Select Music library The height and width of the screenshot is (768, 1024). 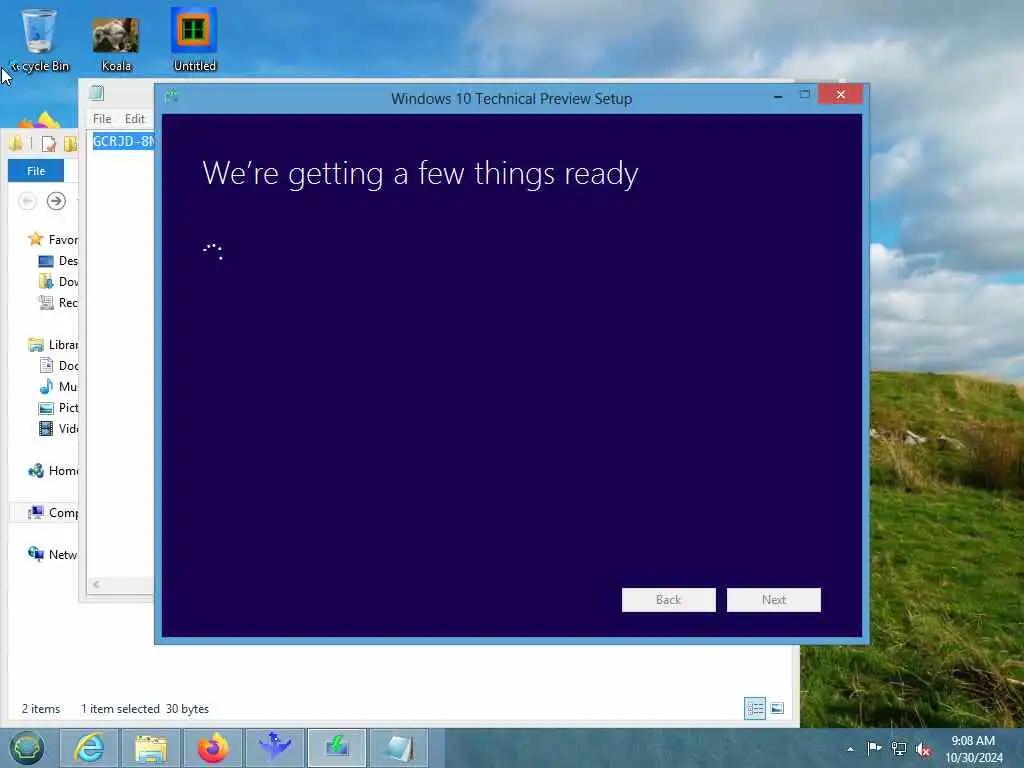pos(58,387)
